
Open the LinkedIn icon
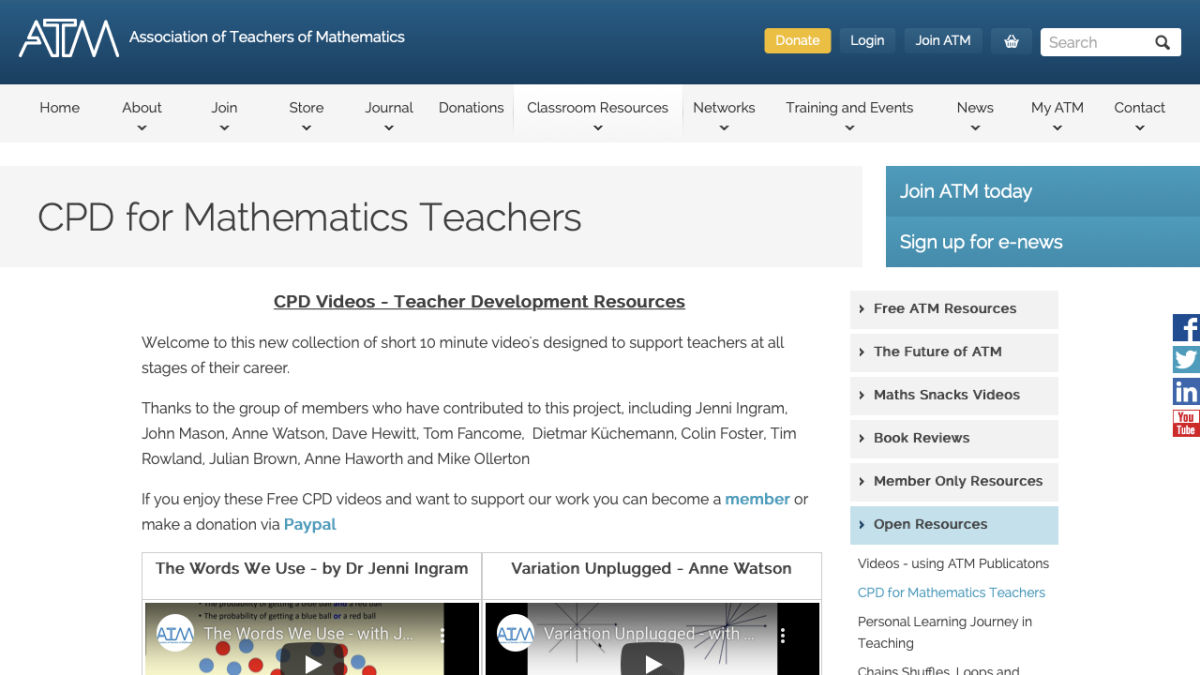(x=1186, y=391)
